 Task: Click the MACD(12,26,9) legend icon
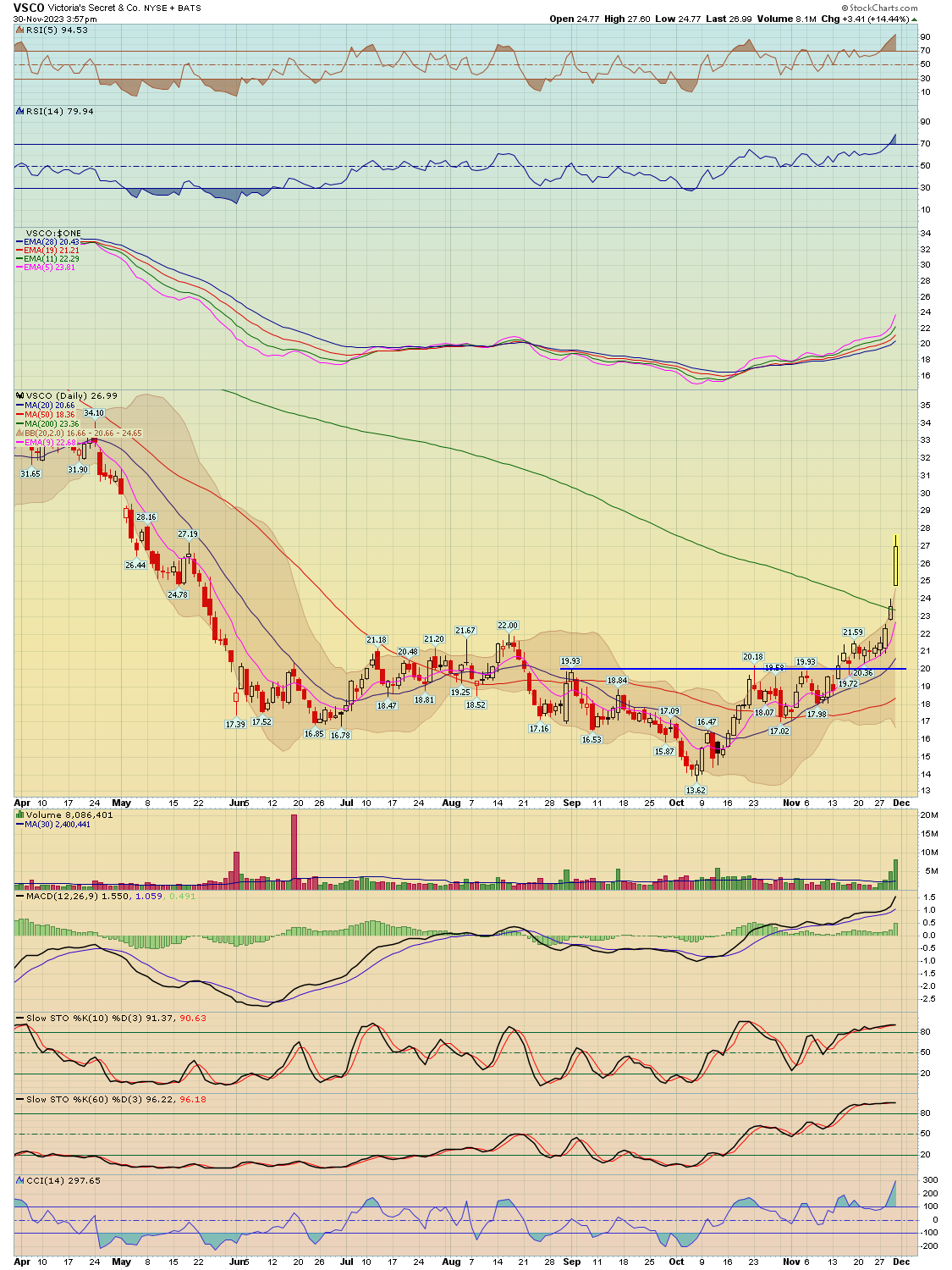(20, 896)
